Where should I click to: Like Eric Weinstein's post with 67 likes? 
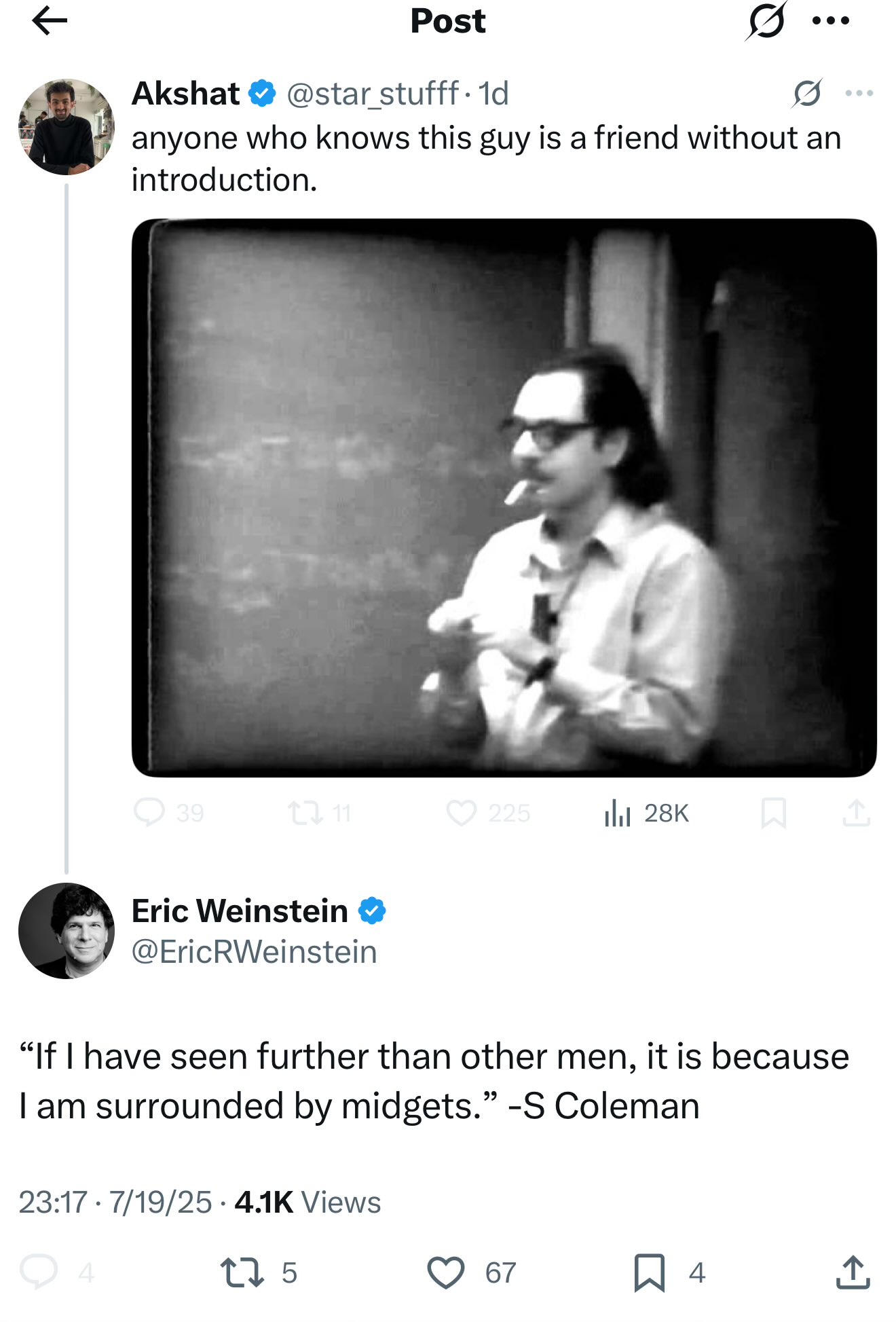pyautogui.click(x=446, y=1272)
